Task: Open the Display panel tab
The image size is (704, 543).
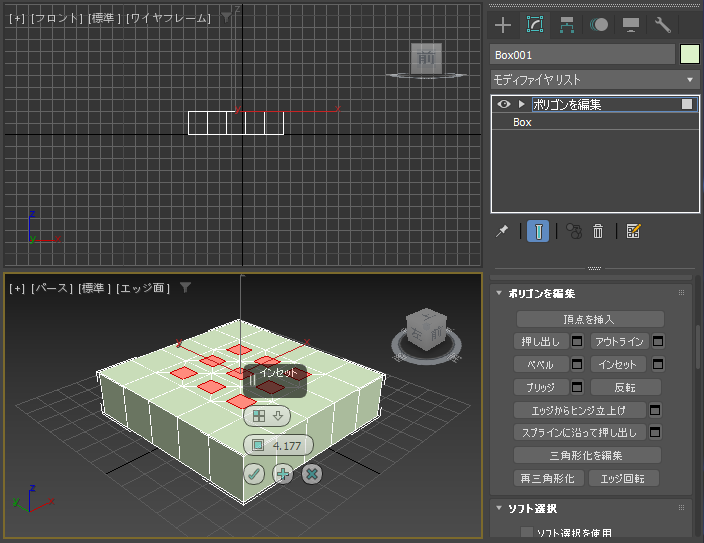Action: [631, 25]
